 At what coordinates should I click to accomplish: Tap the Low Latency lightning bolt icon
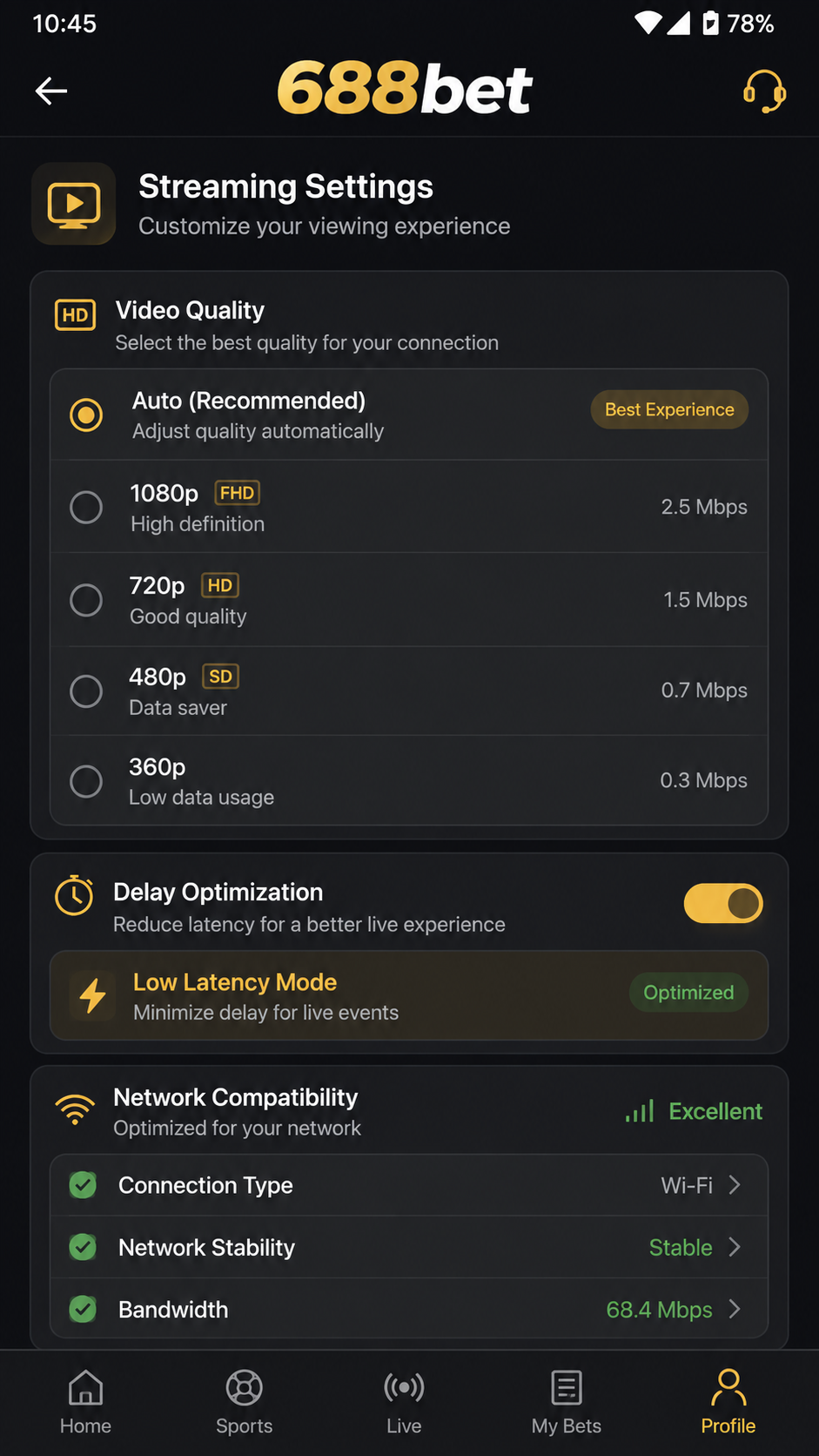click(93, 994)
